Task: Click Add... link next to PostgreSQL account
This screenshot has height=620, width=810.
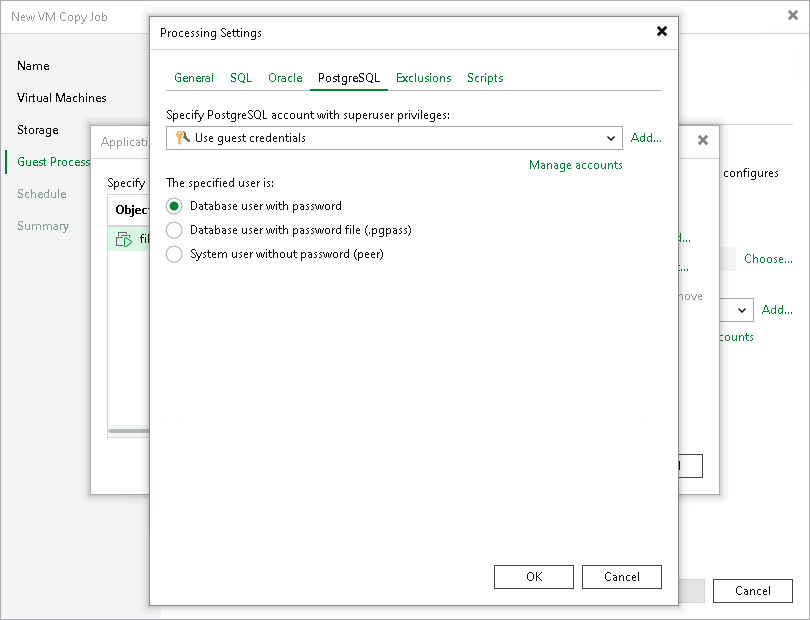Action: (x=646, y=138)
